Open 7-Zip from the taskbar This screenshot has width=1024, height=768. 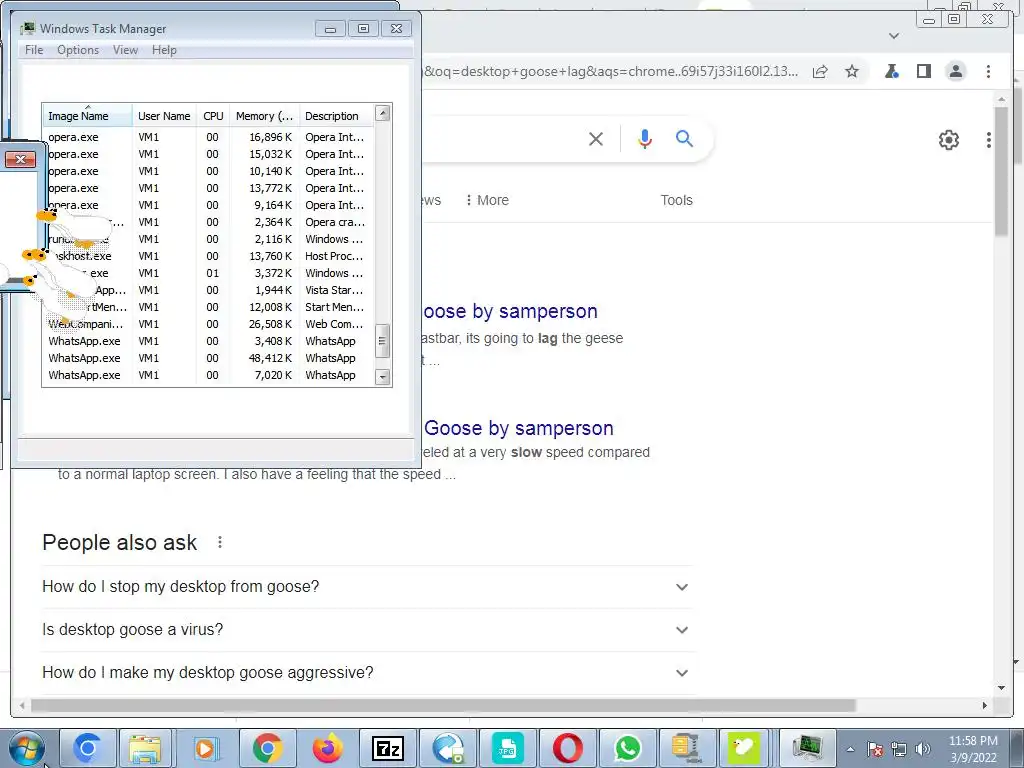tap(388, 748)
